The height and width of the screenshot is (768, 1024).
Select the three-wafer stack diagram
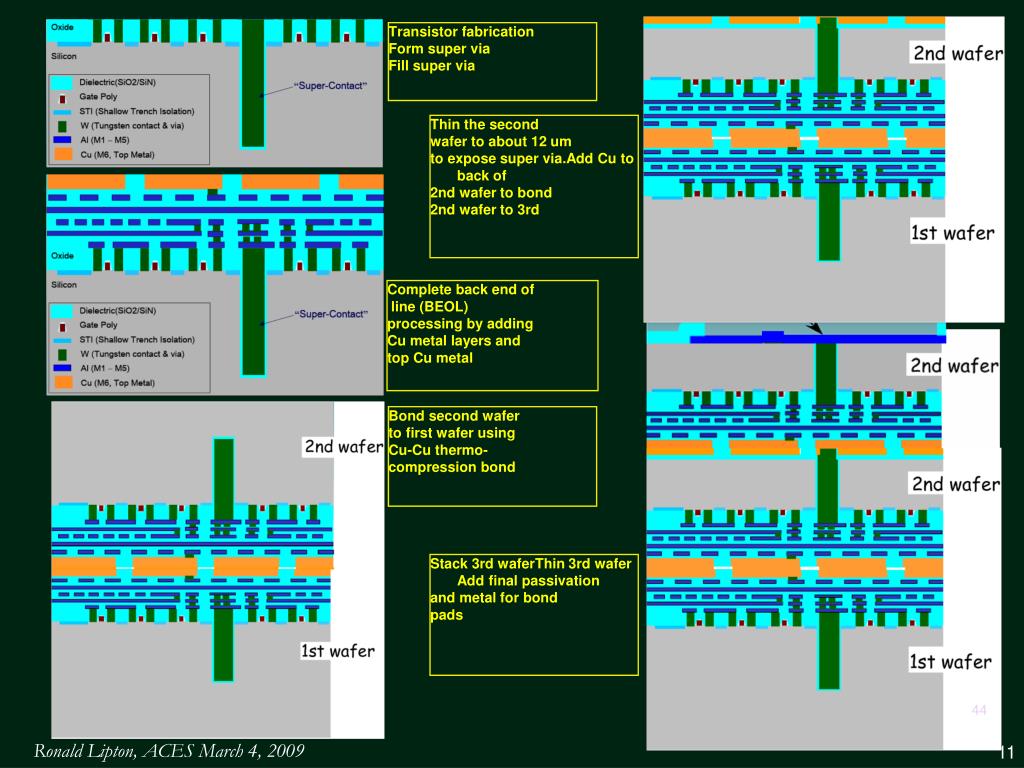824,537
